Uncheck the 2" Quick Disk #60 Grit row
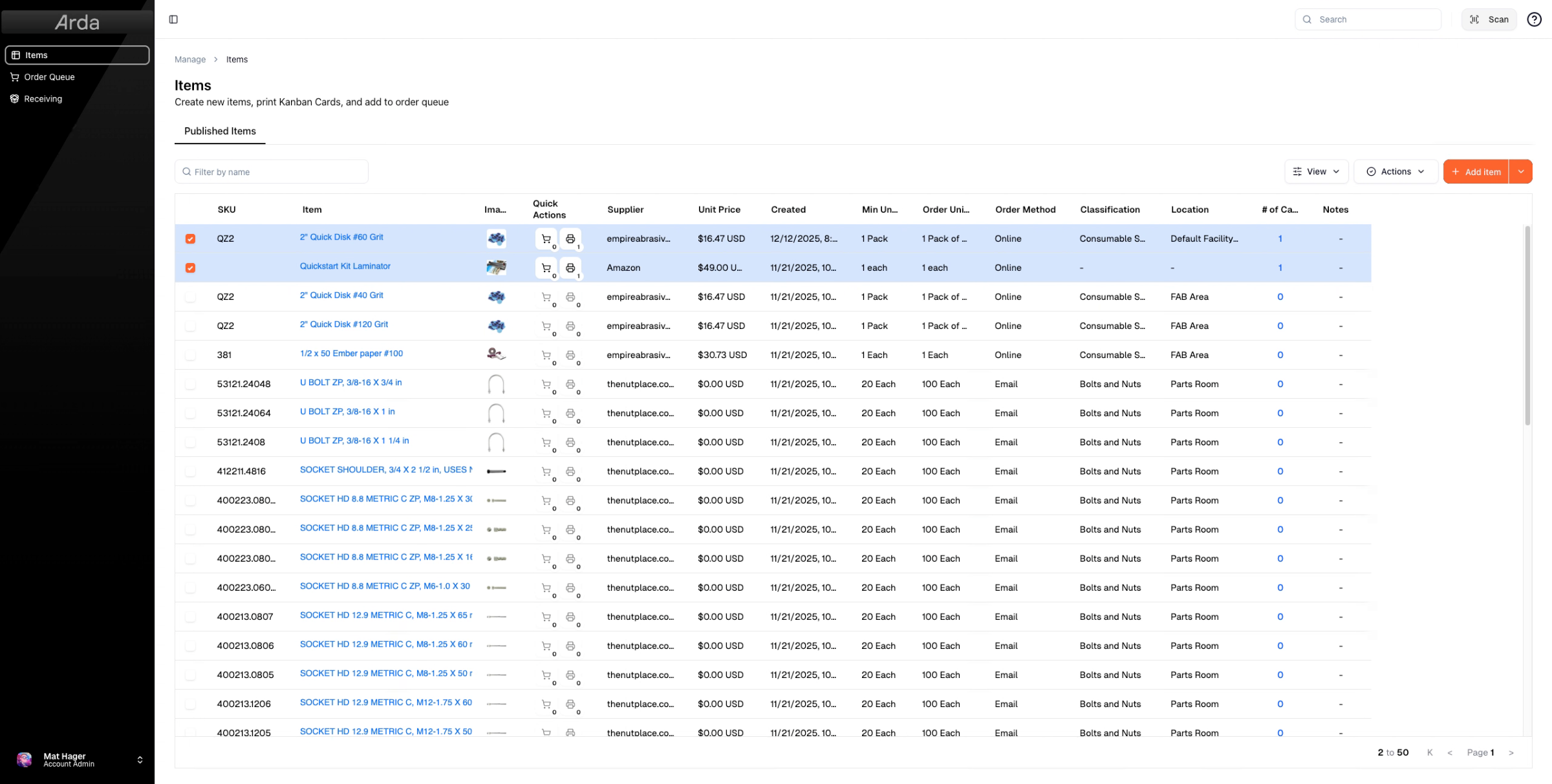The width and height of the screenshot is (1552, 784). [190, 238]
